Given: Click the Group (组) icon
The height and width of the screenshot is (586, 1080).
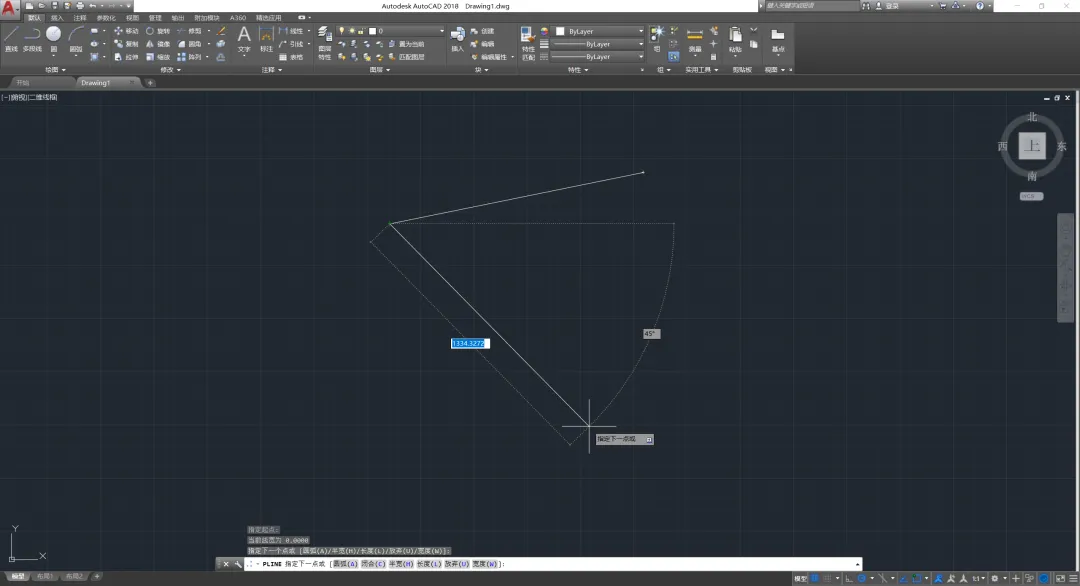Looking at the screenshot, I should (x=657, y=38).
